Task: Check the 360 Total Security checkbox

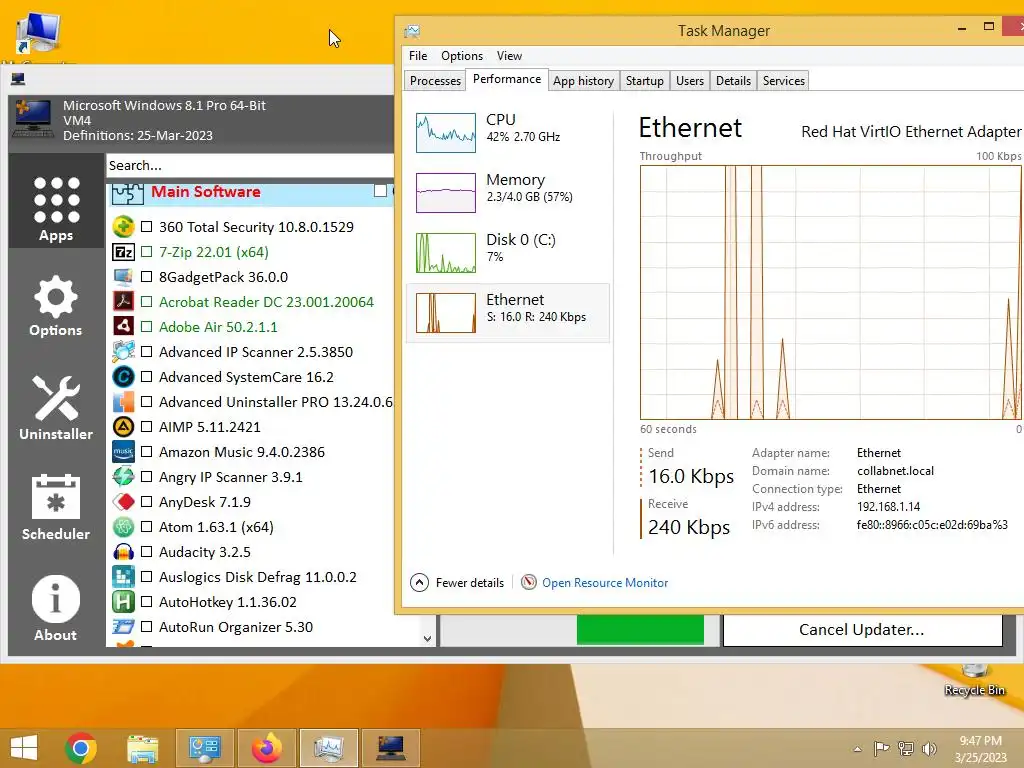Action: (147, 227)
